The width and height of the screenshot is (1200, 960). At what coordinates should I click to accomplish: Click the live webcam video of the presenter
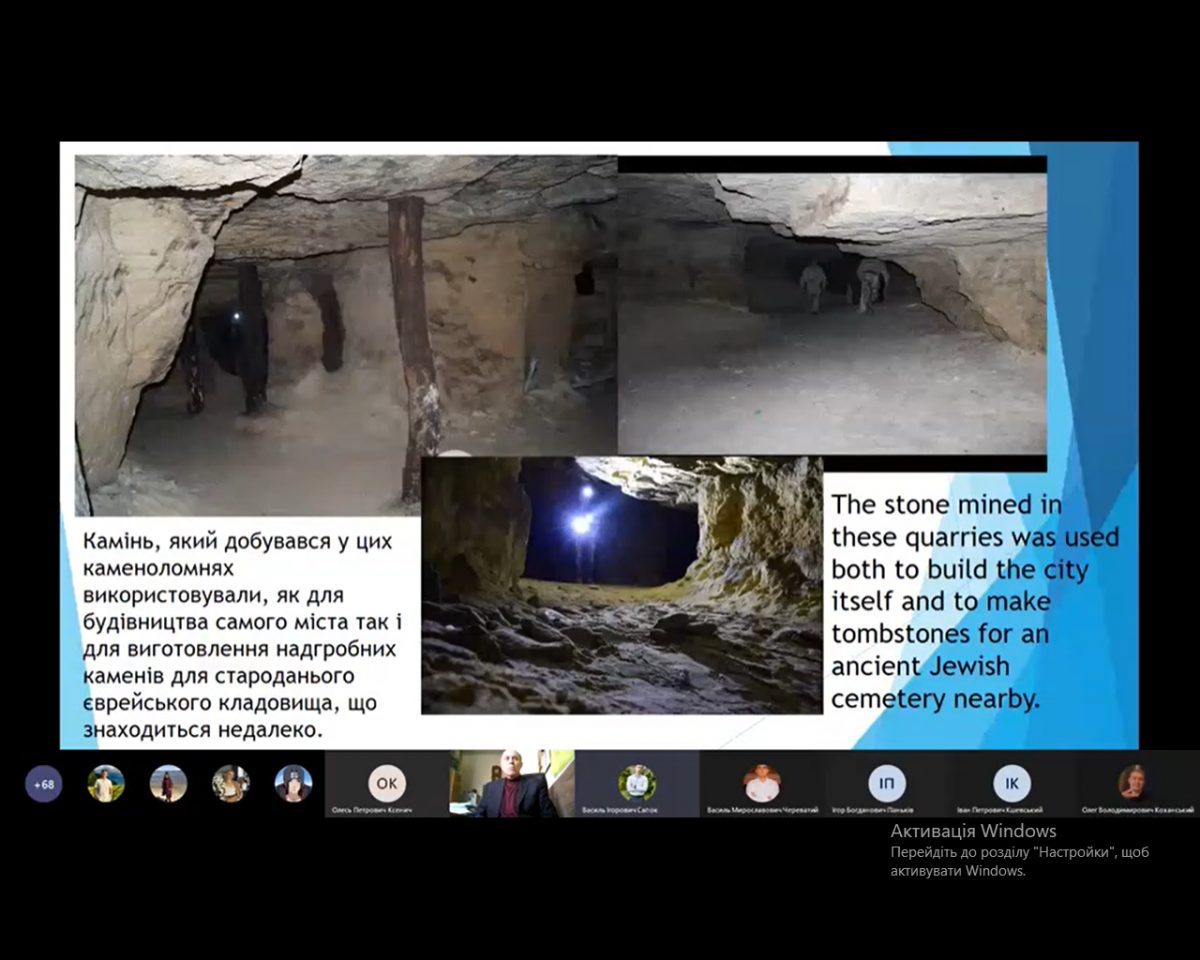tap(511, 784)
